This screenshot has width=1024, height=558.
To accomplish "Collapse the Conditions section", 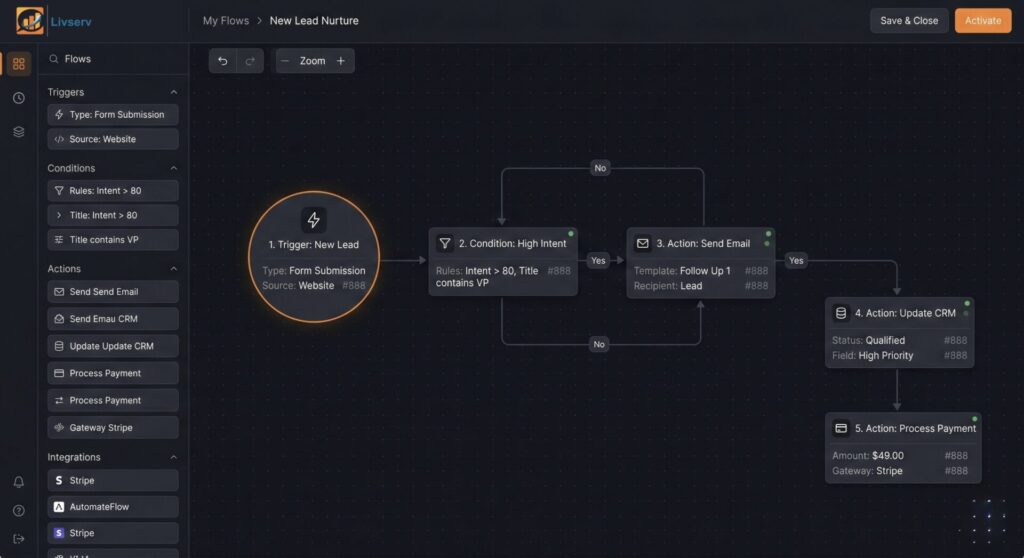I will tap(173, 168).
